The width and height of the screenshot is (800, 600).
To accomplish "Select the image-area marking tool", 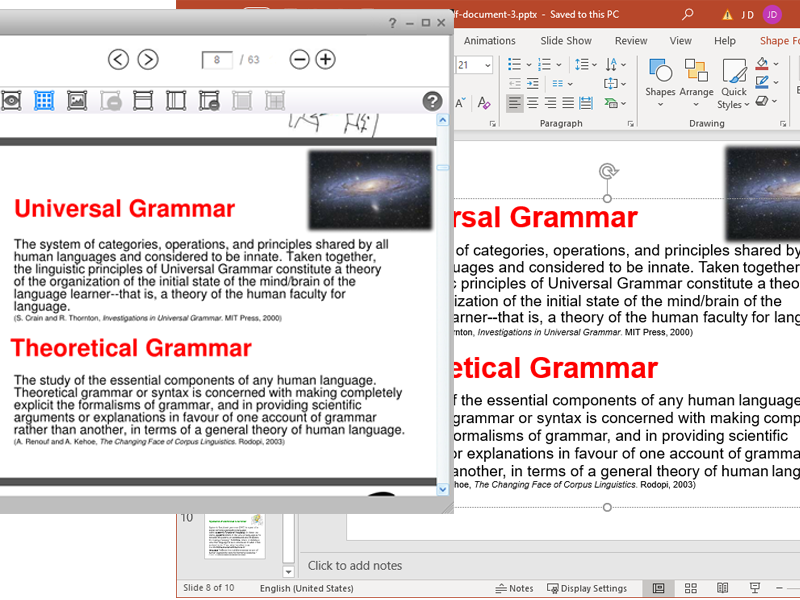I will point(77,101).
